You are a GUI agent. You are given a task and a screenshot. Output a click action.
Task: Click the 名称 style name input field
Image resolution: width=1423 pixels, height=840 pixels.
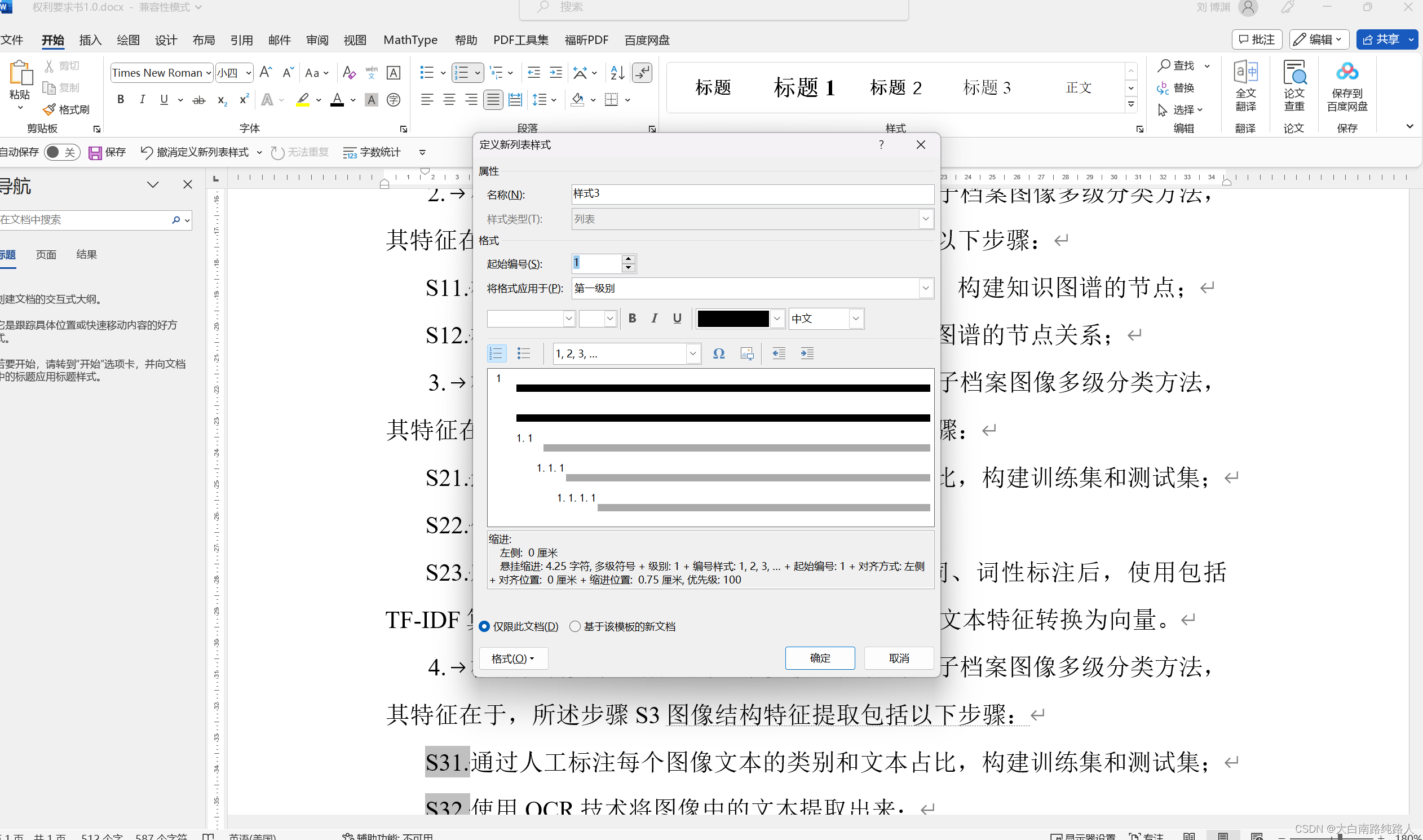coord(752,194)
